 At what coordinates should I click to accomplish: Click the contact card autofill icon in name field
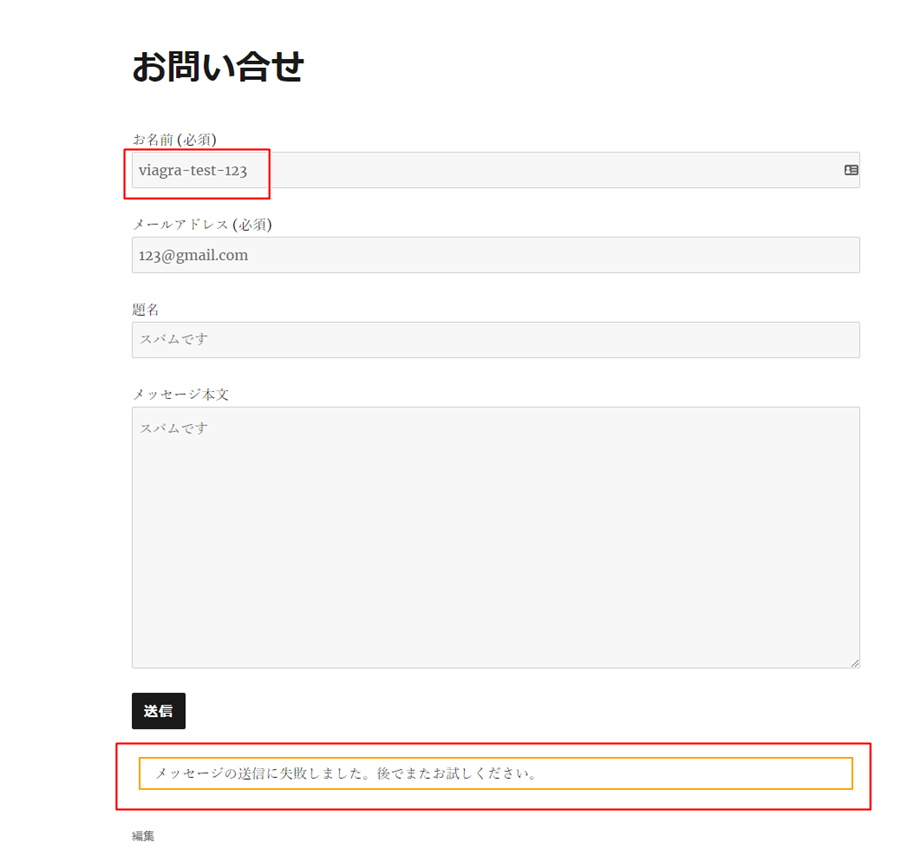point(851,170)
